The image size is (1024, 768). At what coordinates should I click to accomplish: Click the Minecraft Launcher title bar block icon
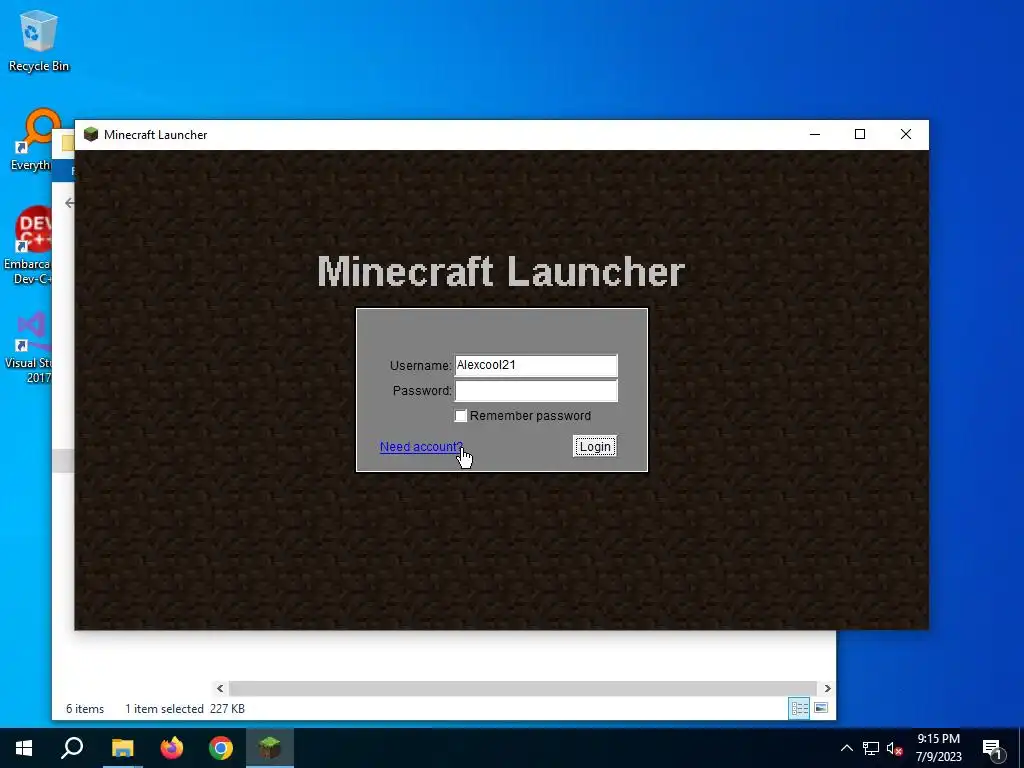pos(91,135)
